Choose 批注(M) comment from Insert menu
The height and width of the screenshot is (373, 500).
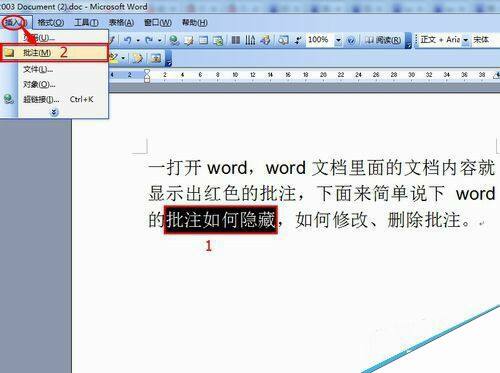55,53
